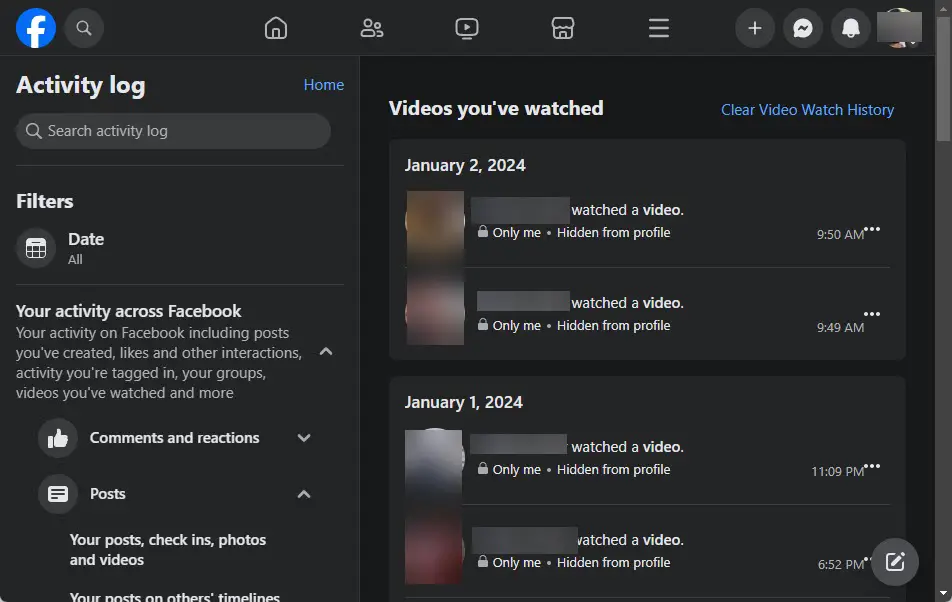Open thumbnail of video watched at 9:50 AM
This screenshot has width=952, height=602.
[435, 222]
